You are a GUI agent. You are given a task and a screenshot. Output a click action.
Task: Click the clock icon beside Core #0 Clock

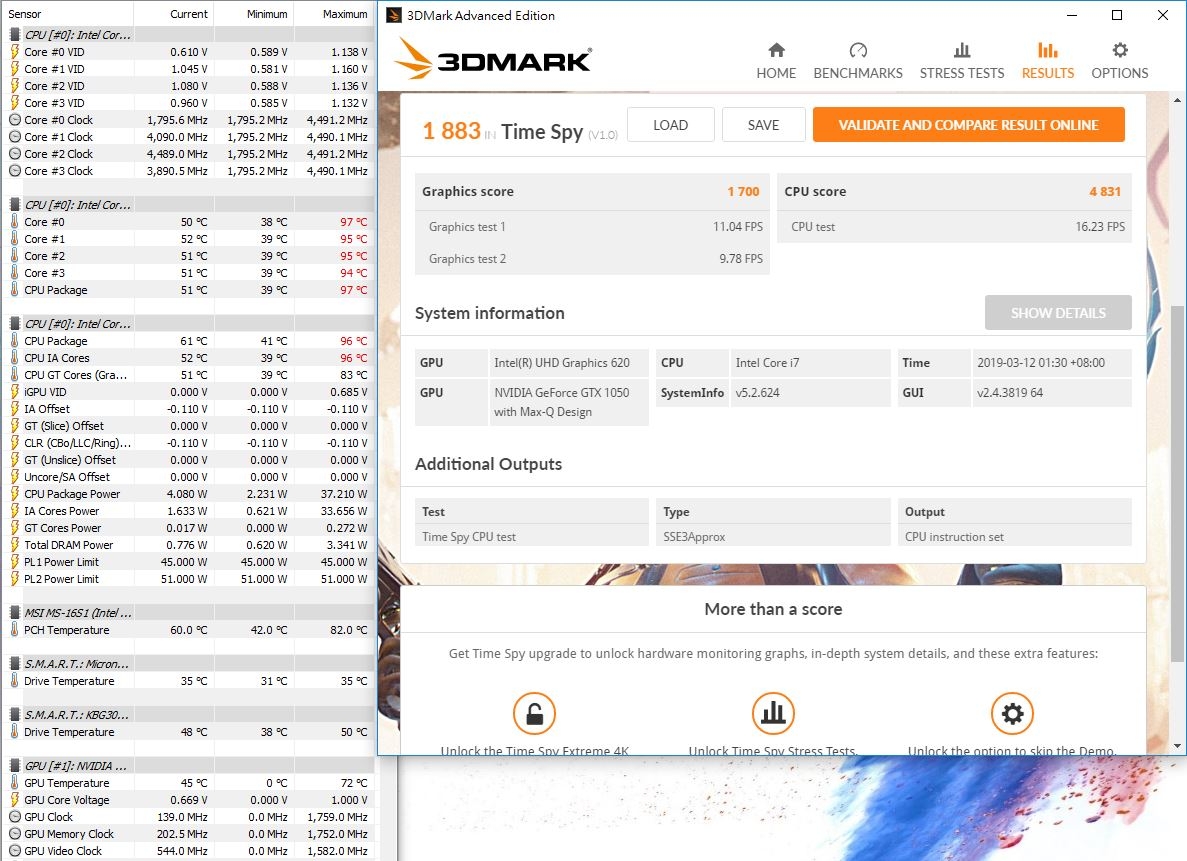pos(14,120)
